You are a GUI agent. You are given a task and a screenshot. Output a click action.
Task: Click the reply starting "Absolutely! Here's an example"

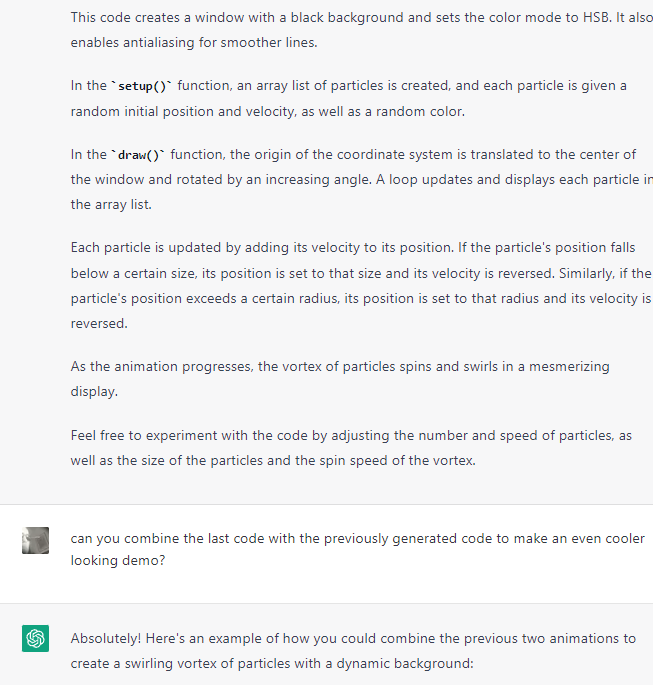[x=353, y=651]
